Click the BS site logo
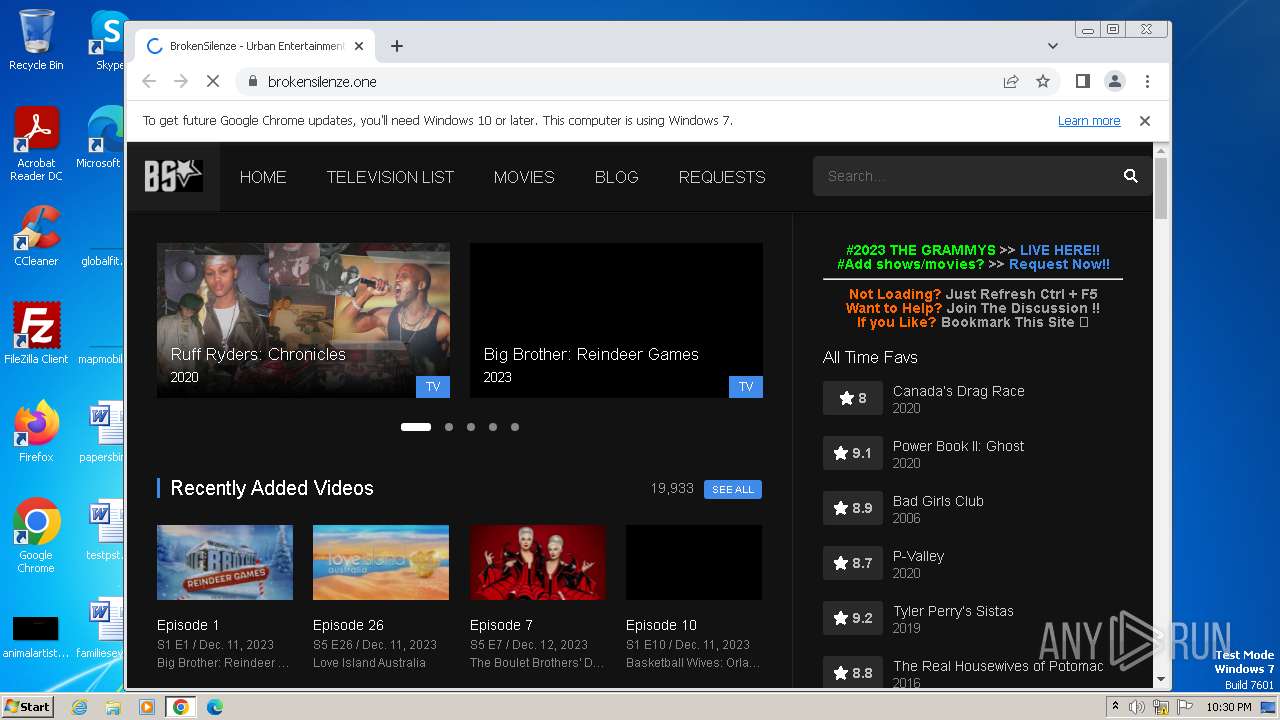This screenshot has width=1280, height=720. coord(173,176)
